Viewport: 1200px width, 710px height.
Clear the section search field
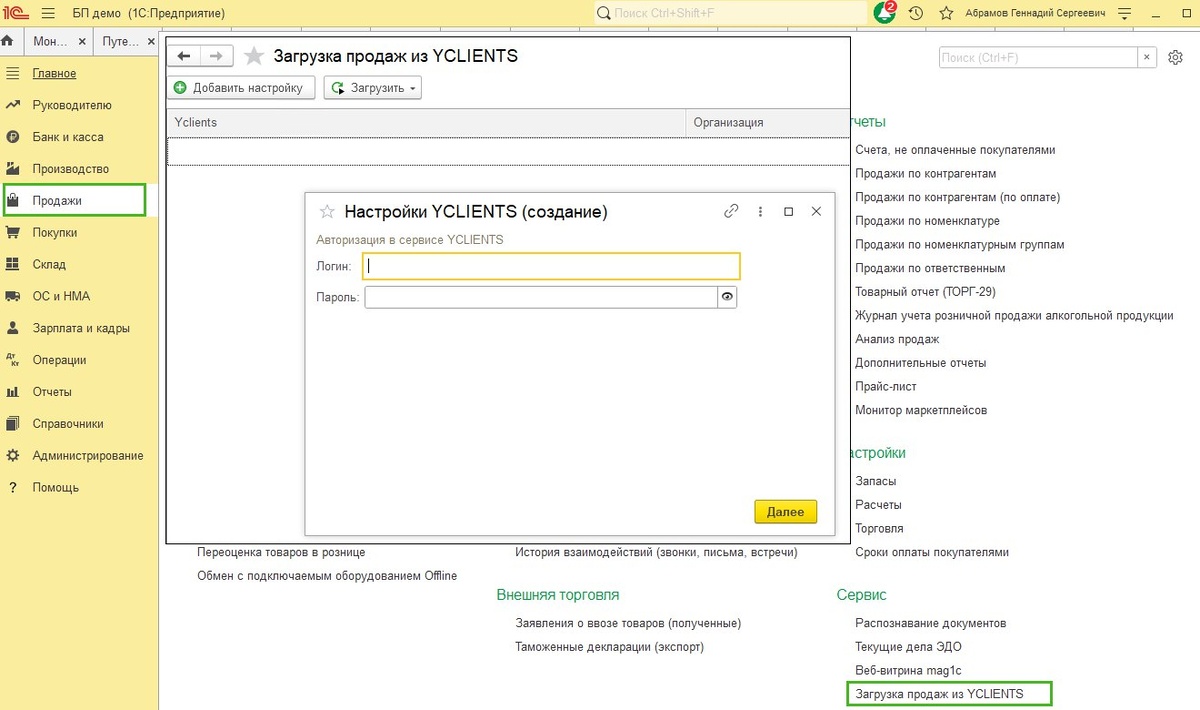tap(1147, 58)
